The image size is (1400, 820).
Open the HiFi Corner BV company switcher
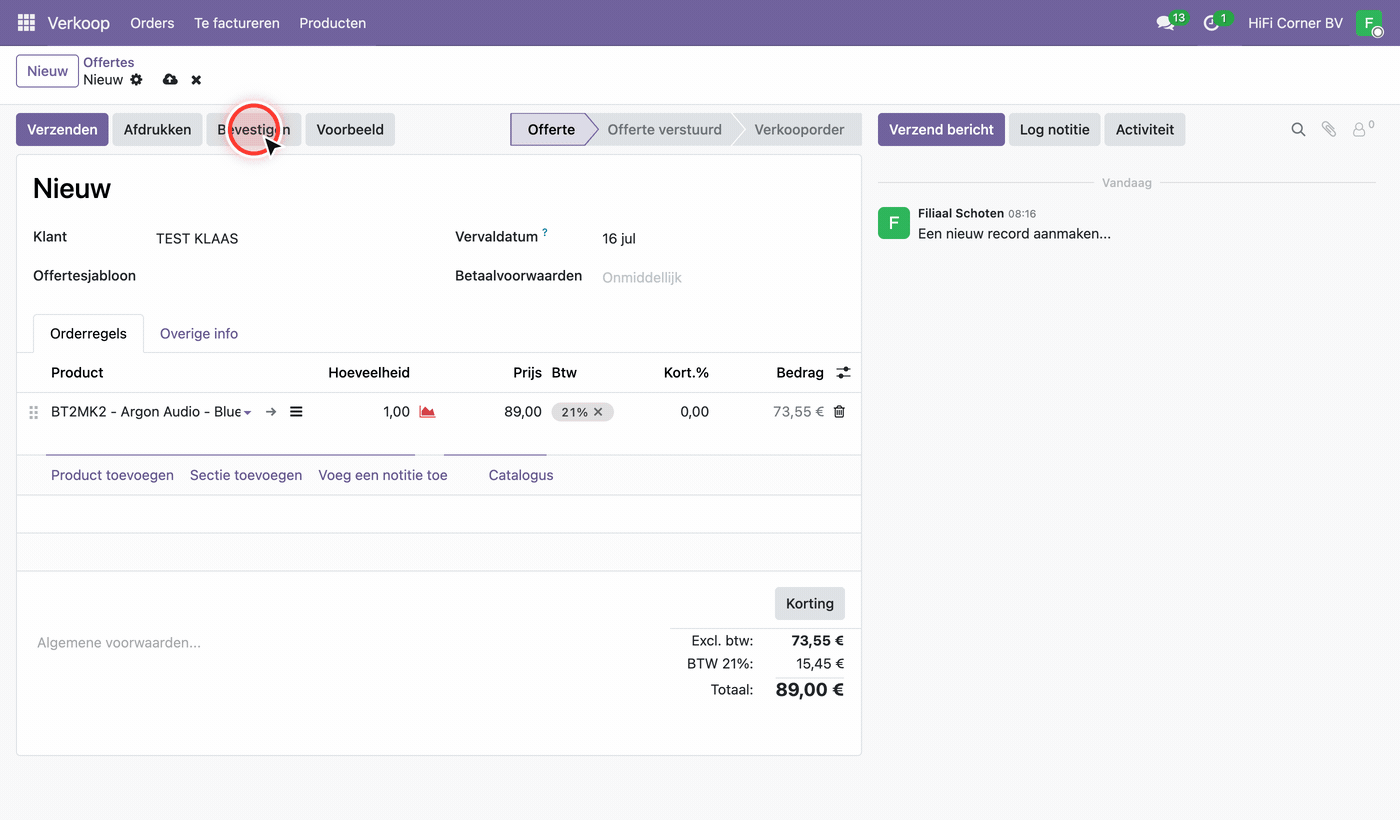coord(1295,23)
